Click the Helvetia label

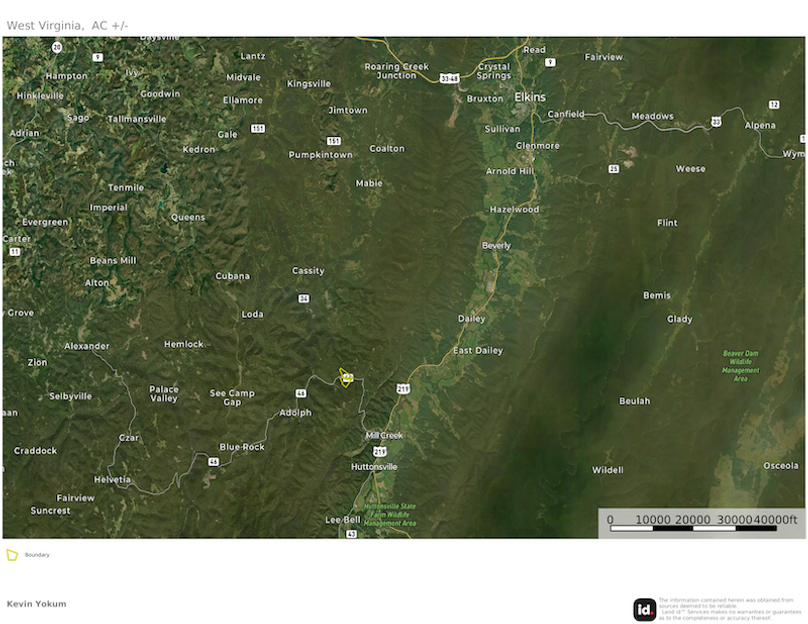pyautogui.click(x=112, y=480)
